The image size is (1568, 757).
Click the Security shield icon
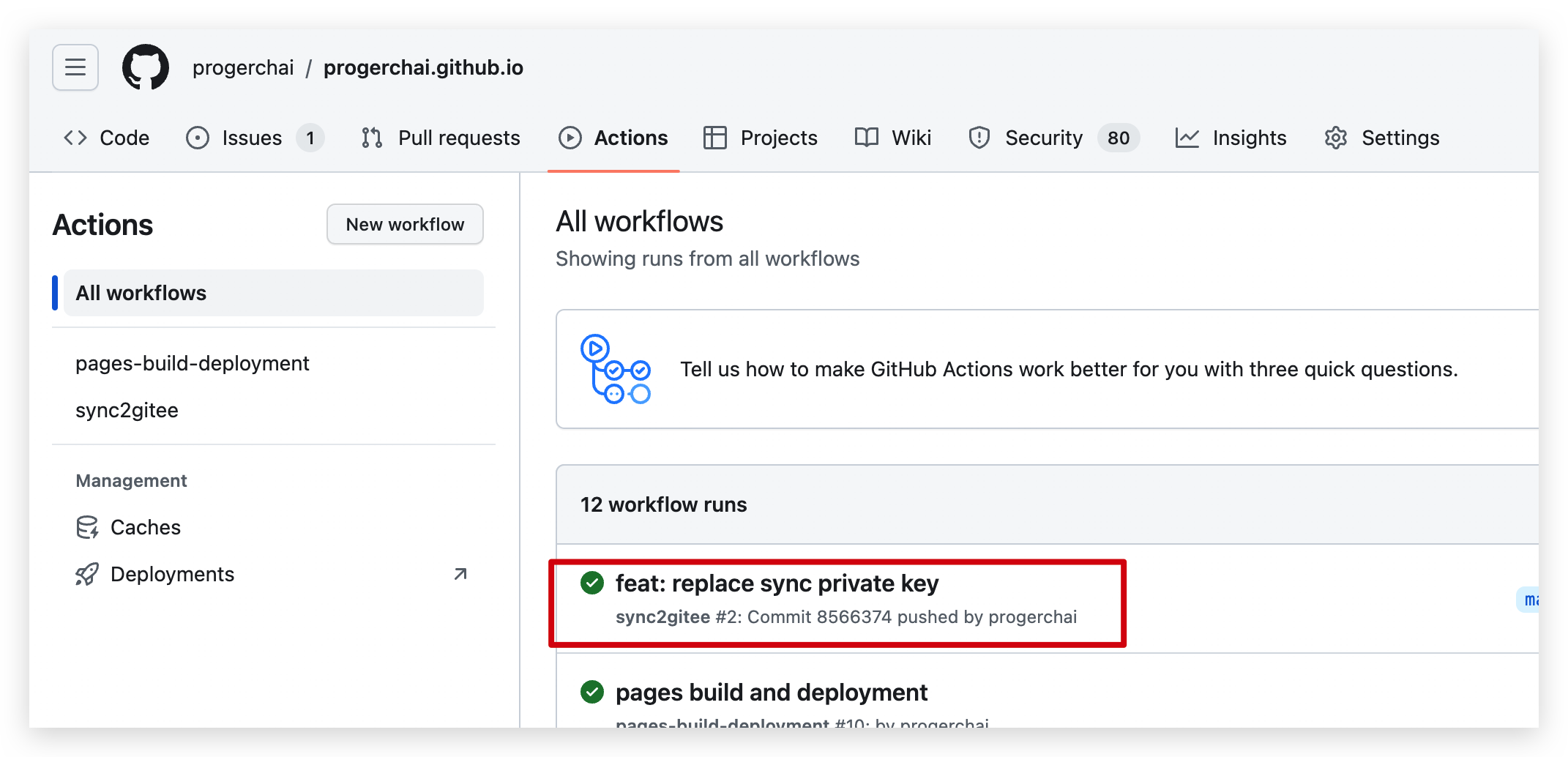[x=979, y=138]
